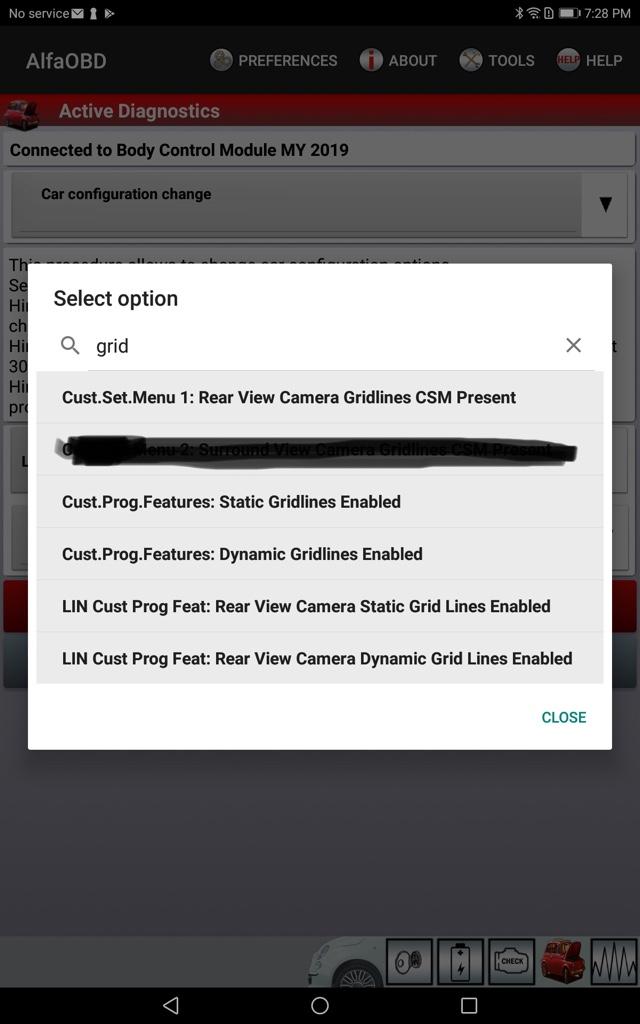This screenshot has height=1024, width=640.
Task: Focus the search field containing grid
Action: pos(323,346)
